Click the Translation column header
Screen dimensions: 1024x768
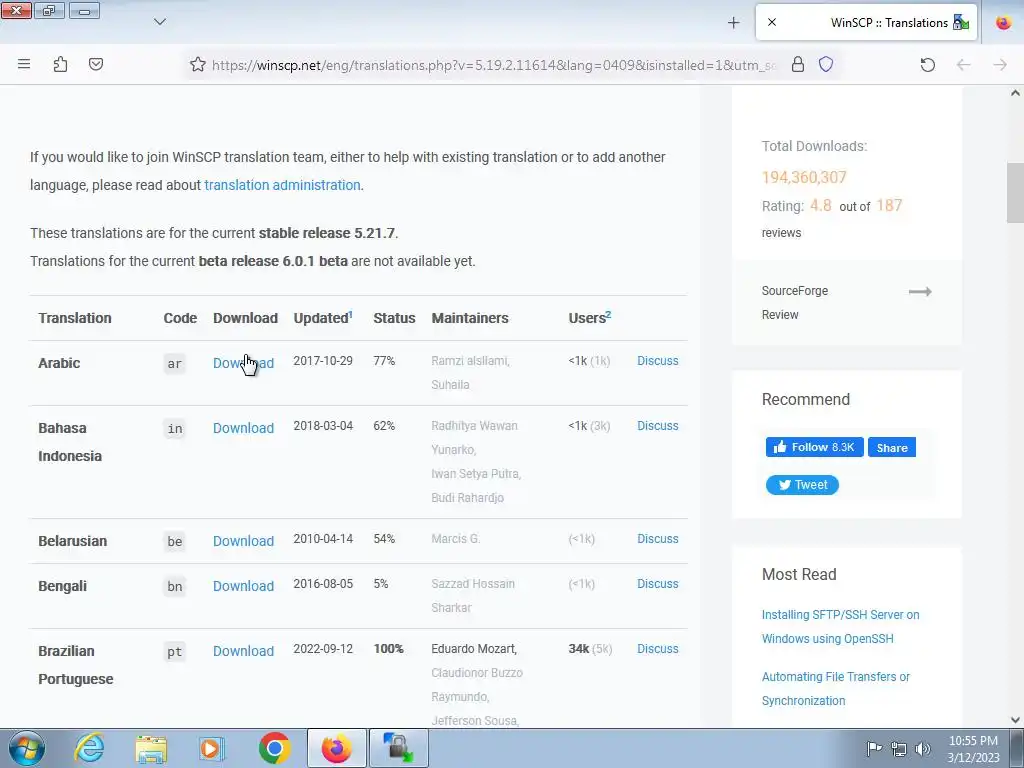click(74, 318)
